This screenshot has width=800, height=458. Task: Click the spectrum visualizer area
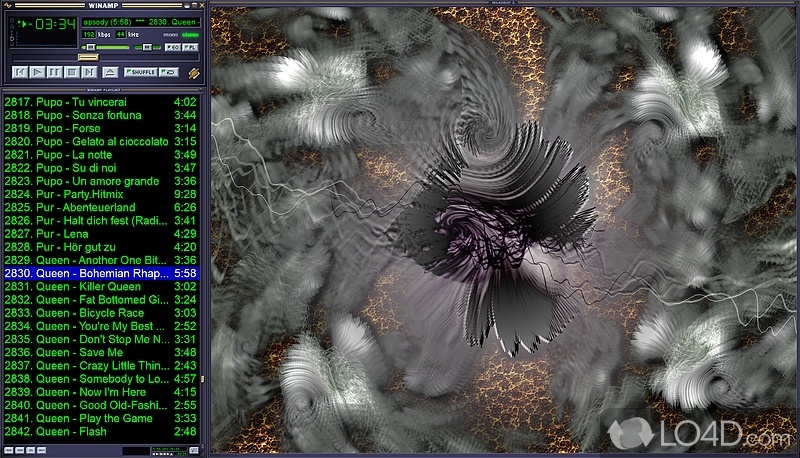tap(45, 39)
